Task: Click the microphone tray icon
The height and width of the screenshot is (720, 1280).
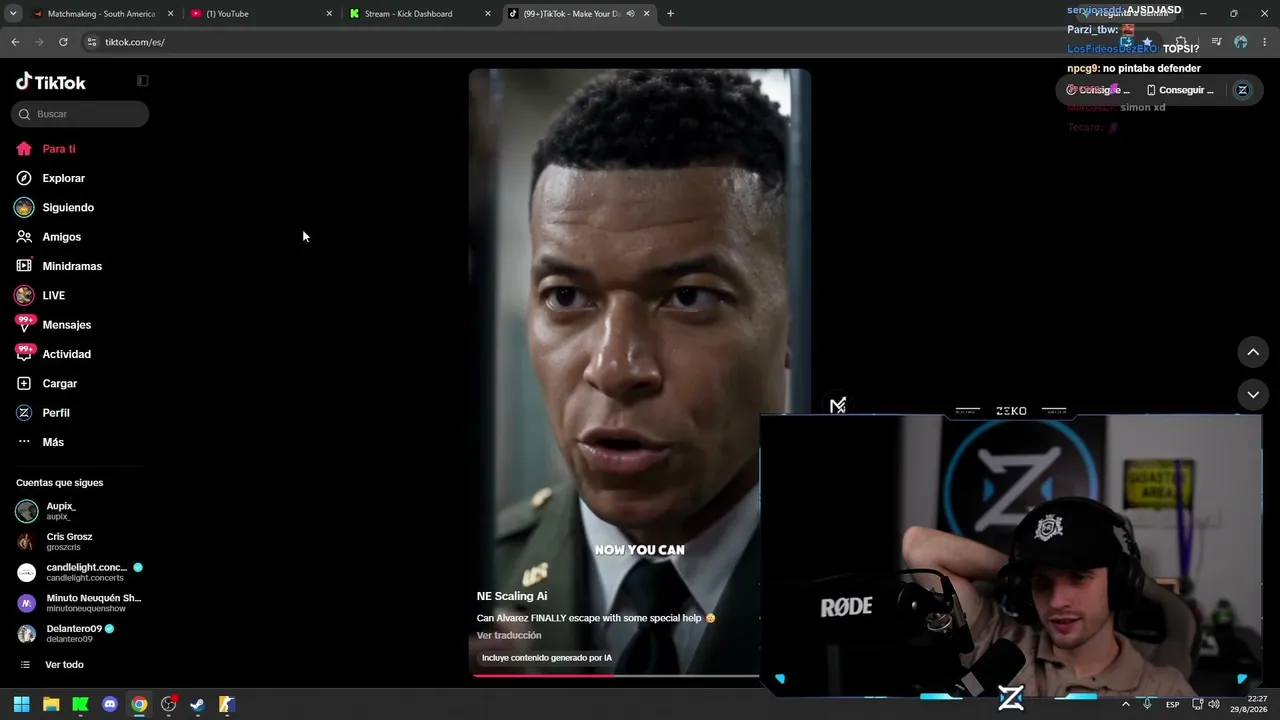Action: coord(1147,704)
